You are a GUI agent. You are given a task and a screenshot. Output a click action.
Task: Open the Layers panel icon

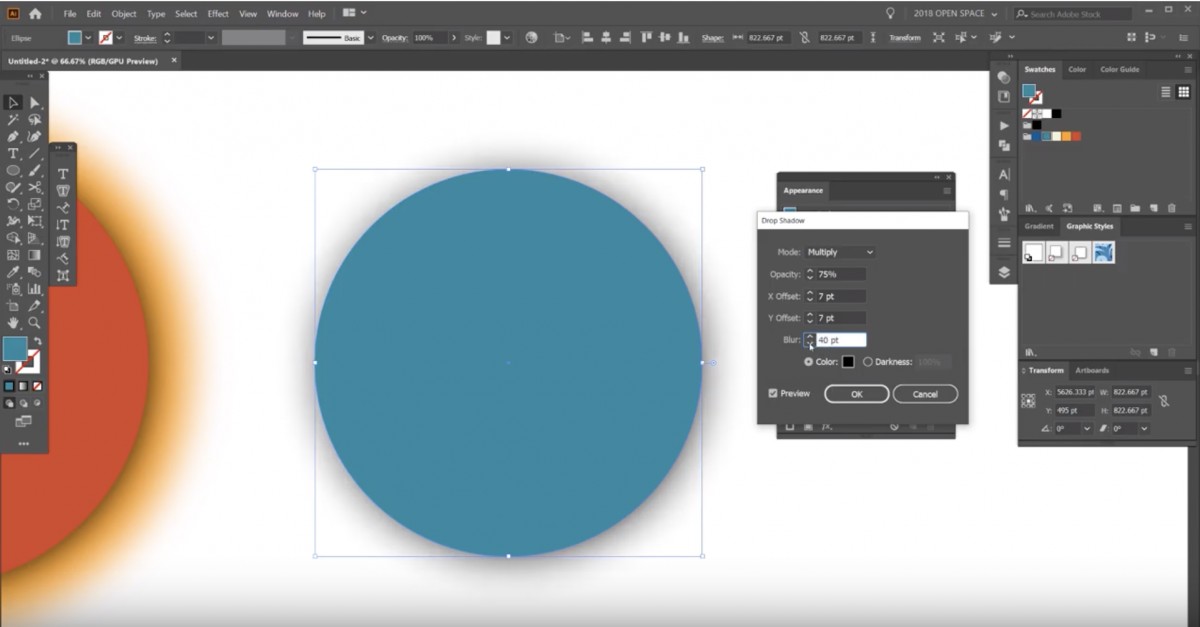(x=1004, y=272)
